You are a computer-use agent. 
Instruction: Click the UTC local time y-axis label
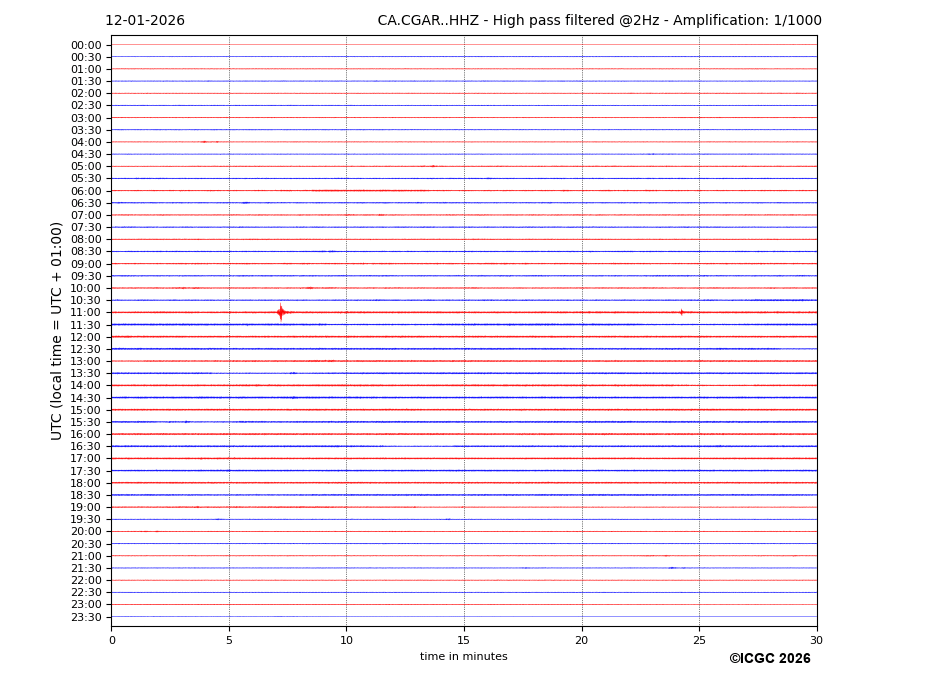58,331
